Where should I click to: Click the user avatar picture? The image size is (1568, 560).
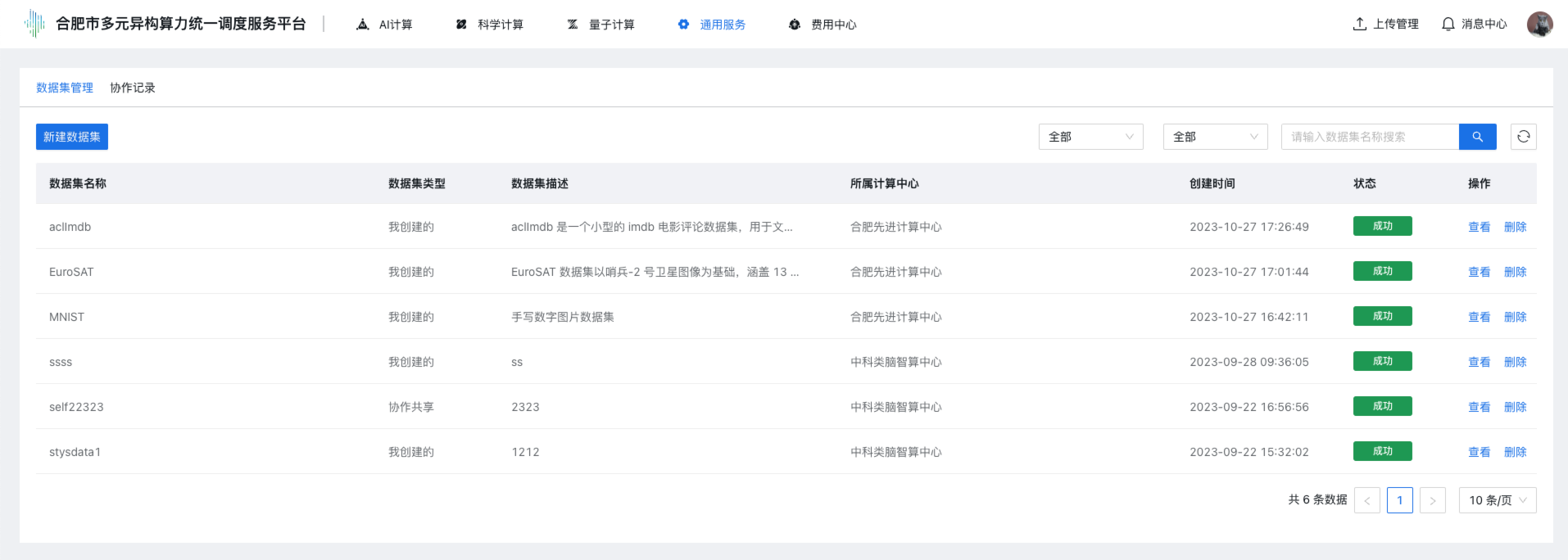(x=1539, y=24)
